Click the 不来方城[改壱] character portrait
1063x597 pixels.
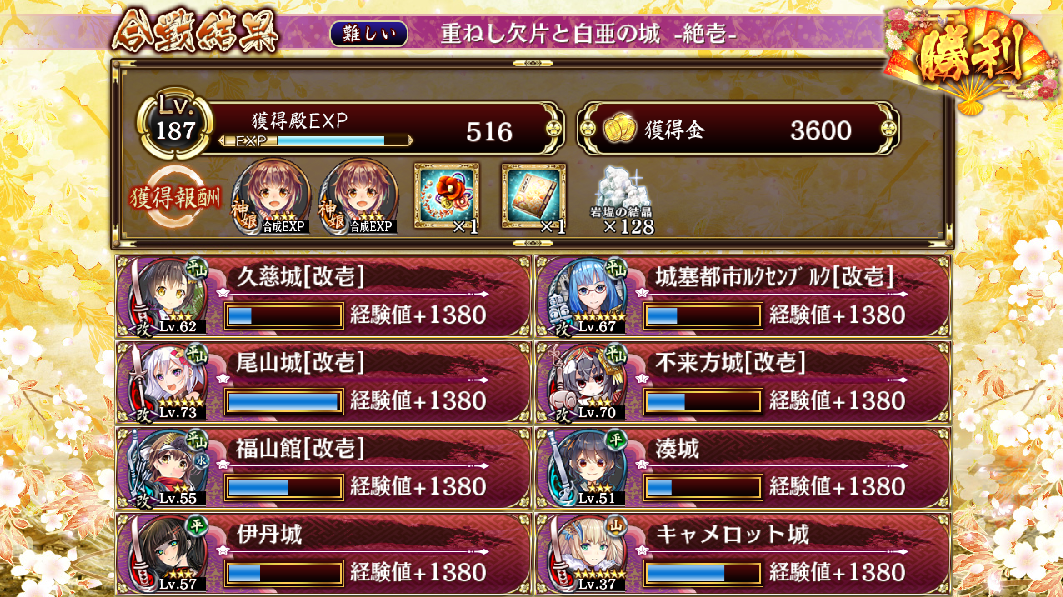[587, 383]
